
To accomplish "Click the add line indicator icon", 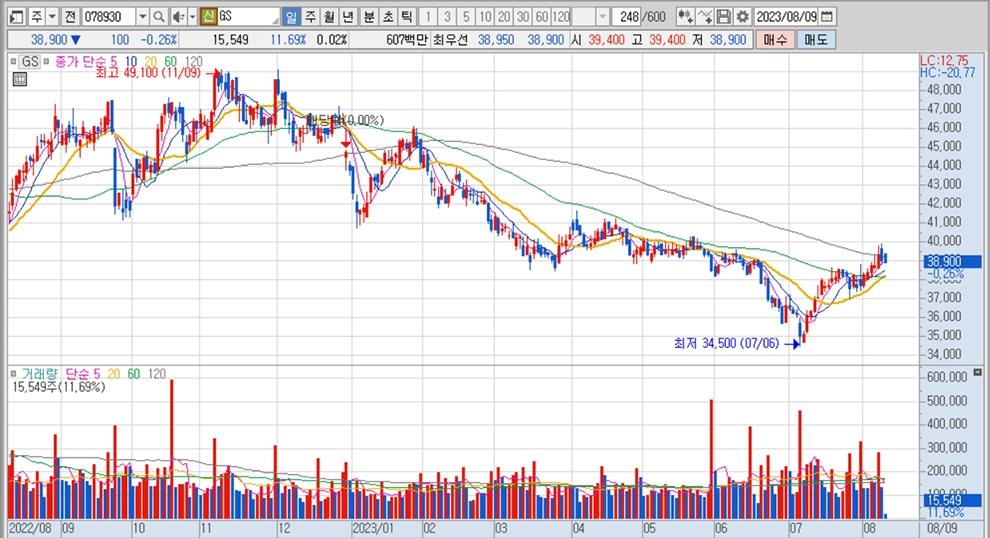I will tap(704, 17).
